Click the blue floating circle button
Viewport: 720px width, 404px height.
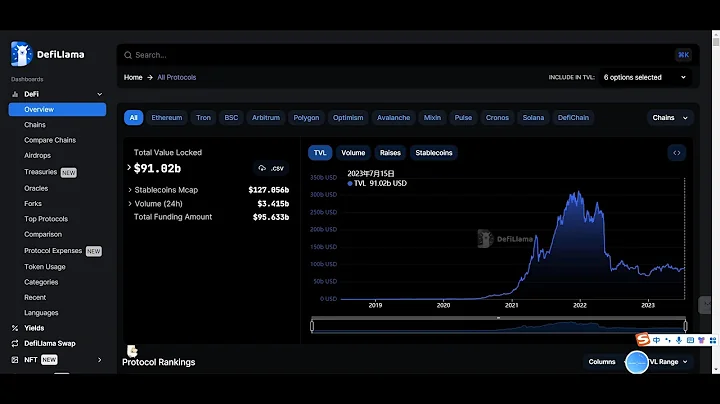pyautogui.click(x=637, y=362)
